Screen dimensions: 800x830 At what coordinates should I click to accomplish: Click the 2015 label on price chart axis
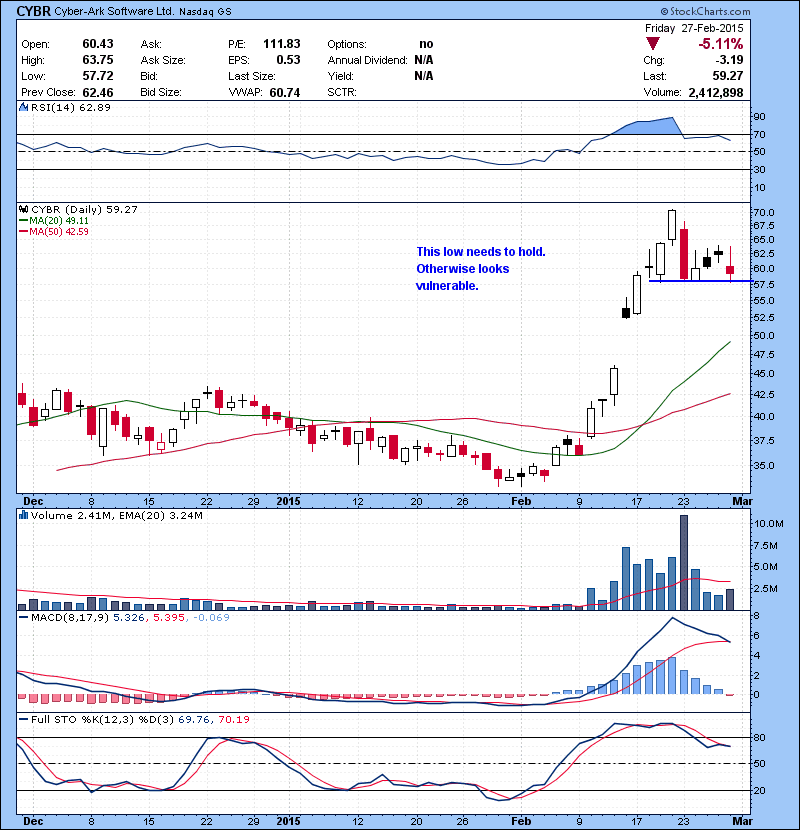[289, 501]
